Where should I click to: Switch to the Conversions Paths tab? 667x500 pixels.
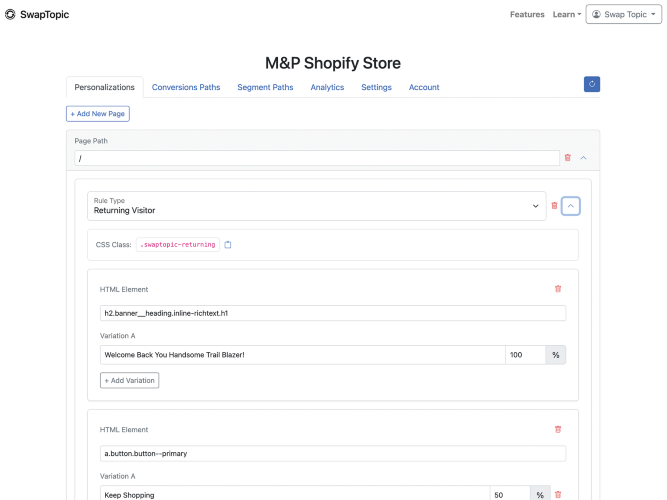click(186, 88)
